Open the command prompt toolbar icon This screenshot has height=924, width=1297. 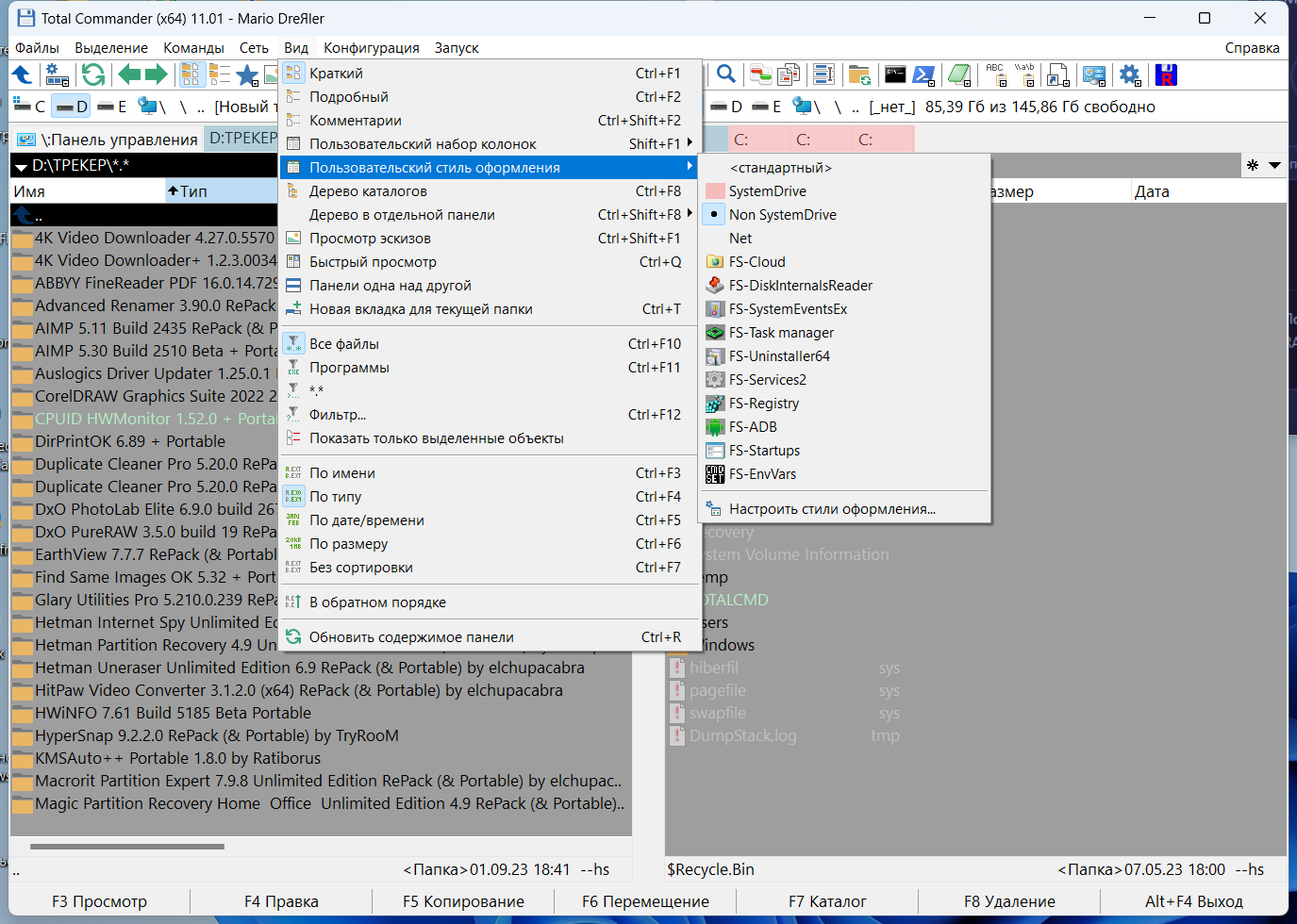[x=894, y=74]
